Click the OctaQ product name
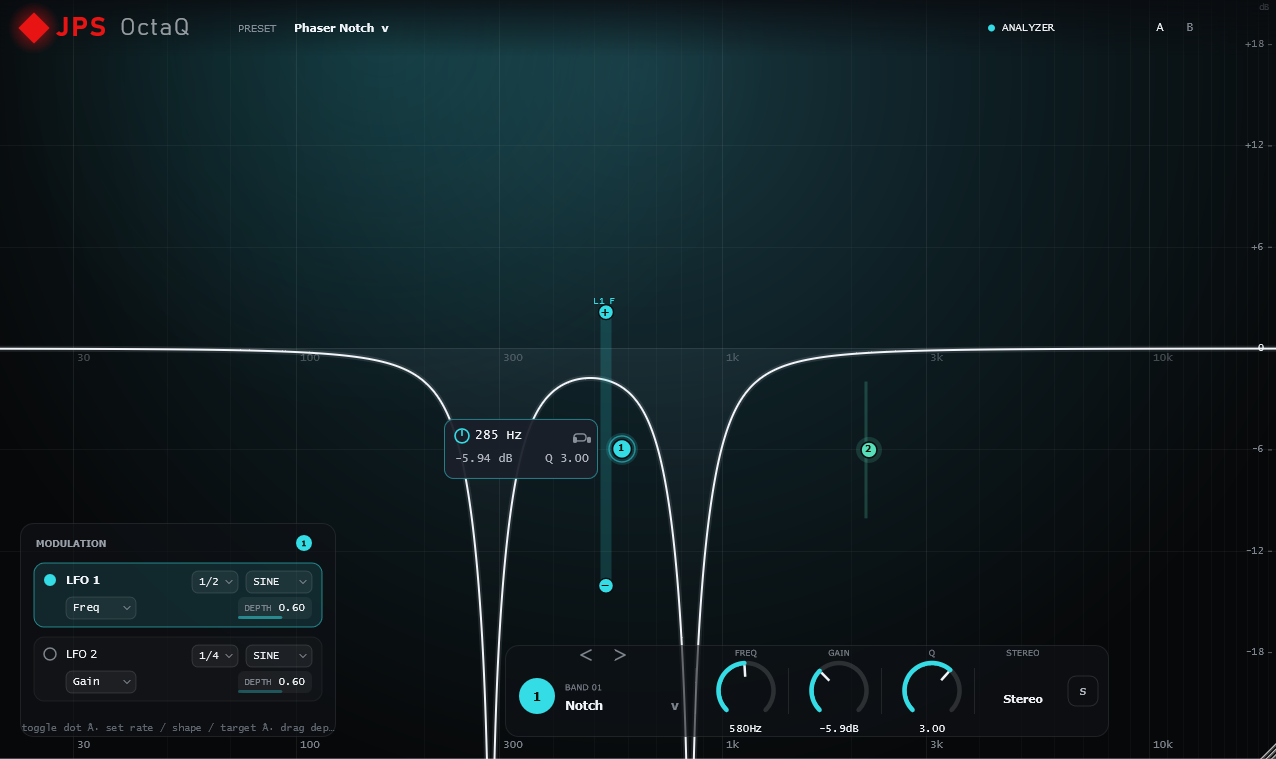This screenshot has width=1276, height=759. 155,28
